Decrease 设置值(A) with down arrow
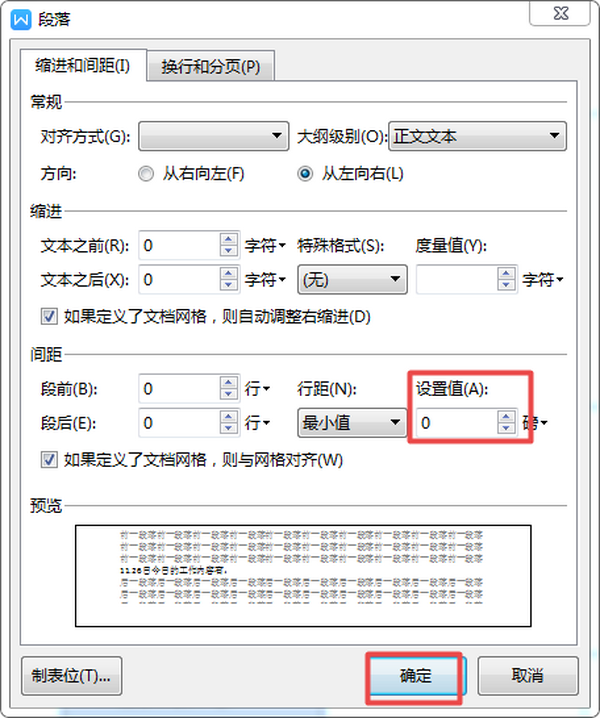 [x=506, y=429]
